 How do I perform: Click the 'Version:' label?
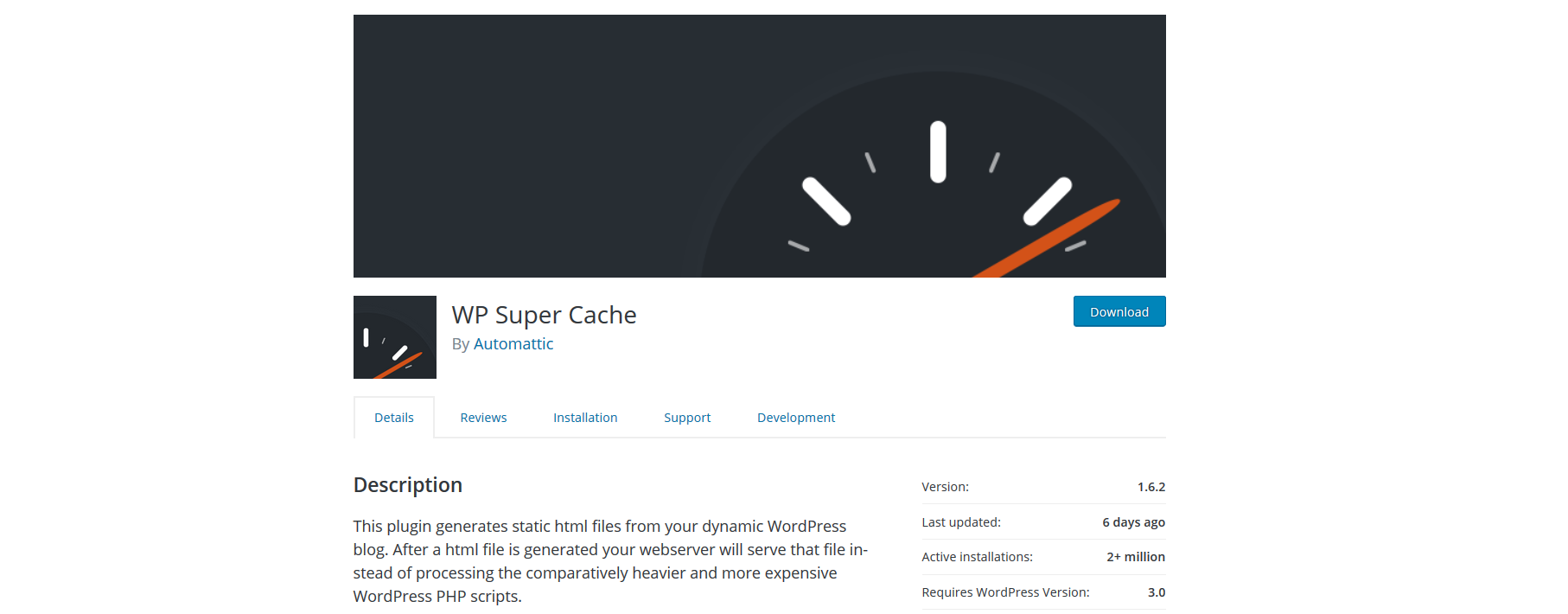pyautogui.click(x=946, y=487)
